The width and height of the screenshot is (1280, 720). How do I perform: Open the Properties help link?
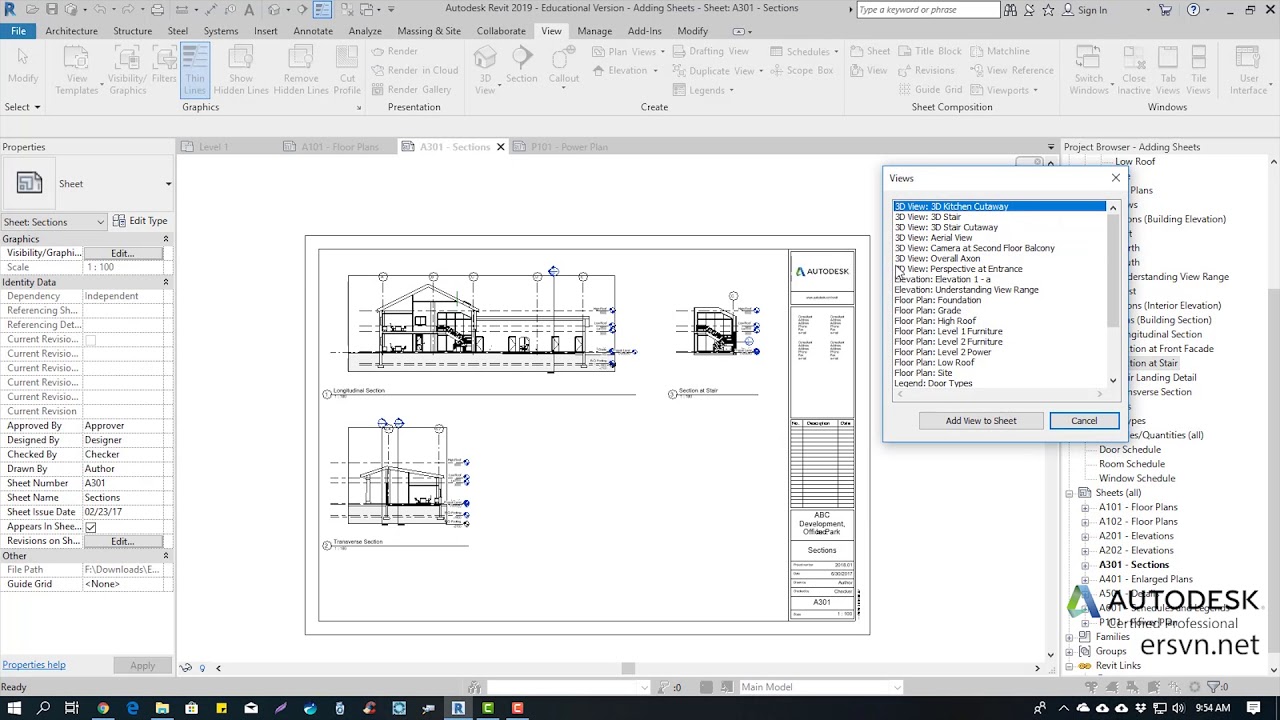point(34,665)
